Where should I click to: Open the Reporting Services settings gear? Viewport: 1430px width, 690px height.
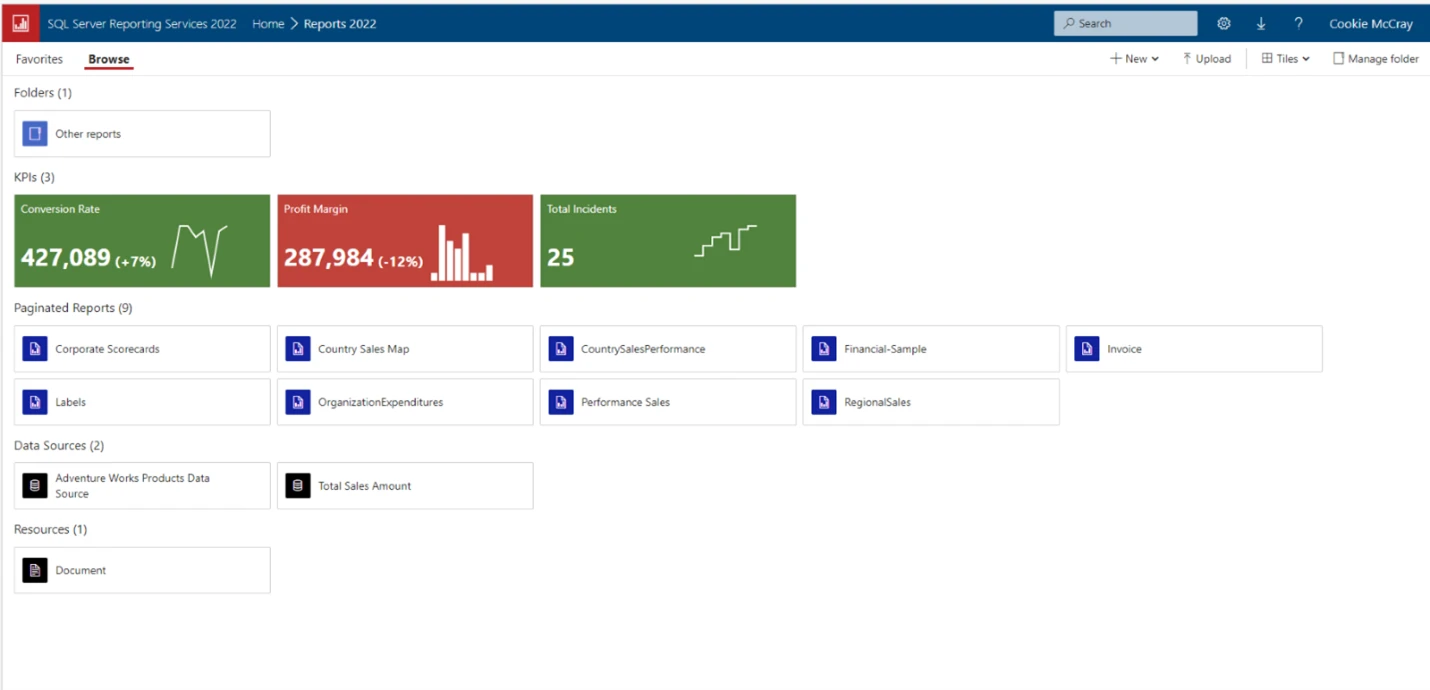1224,23
